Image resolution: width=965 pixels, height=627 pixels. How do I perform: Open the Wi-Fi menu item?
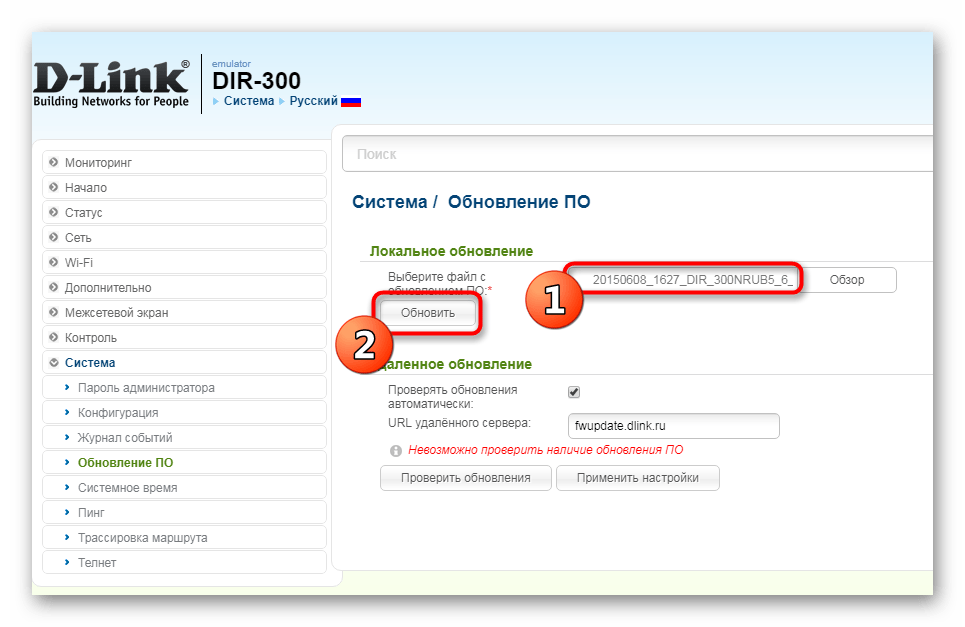pyautogui.click(x=184, y=262)
